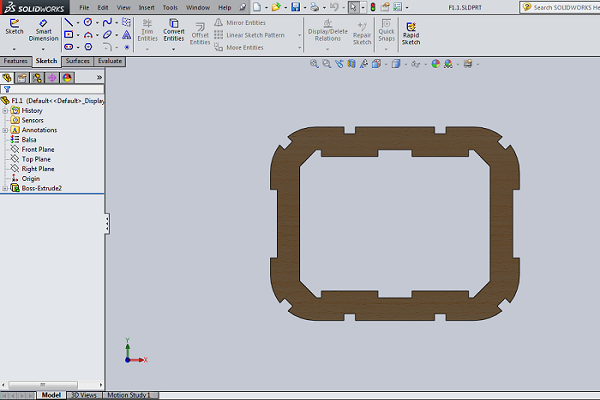Switch to the Evaluate tab

110,61
